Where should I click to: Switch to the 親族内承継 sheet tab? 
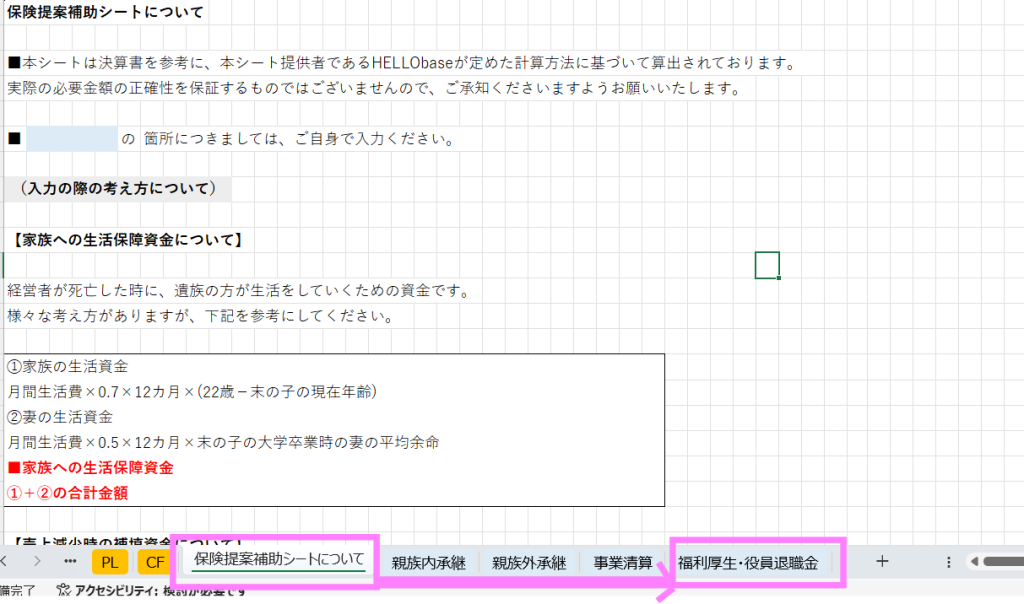tap(429, 562)
